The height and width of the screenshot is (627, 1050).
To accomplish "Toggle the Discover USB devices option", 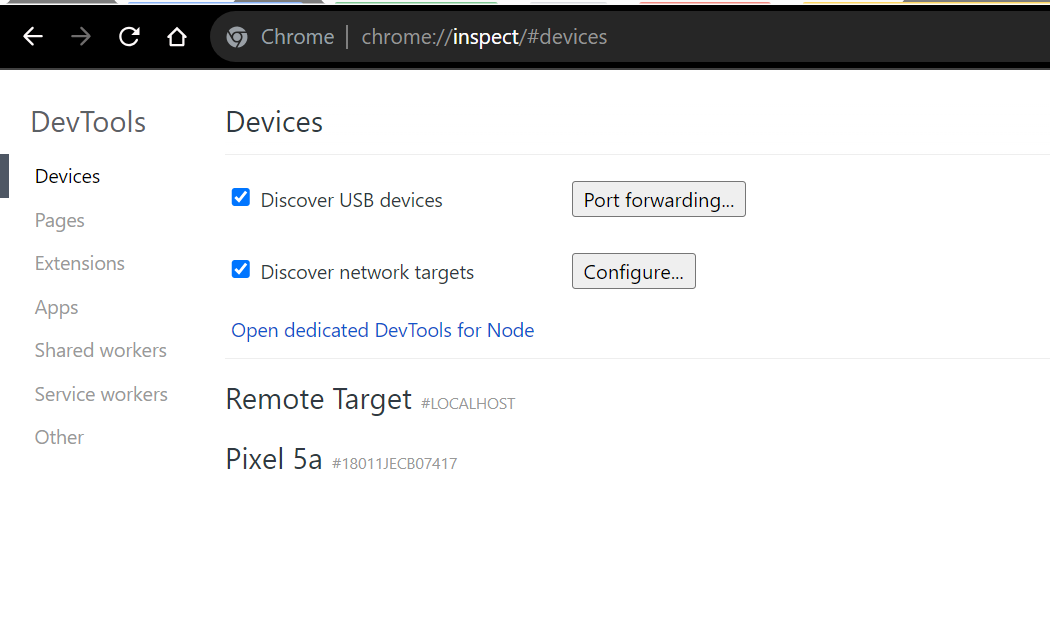I will 240,197.
